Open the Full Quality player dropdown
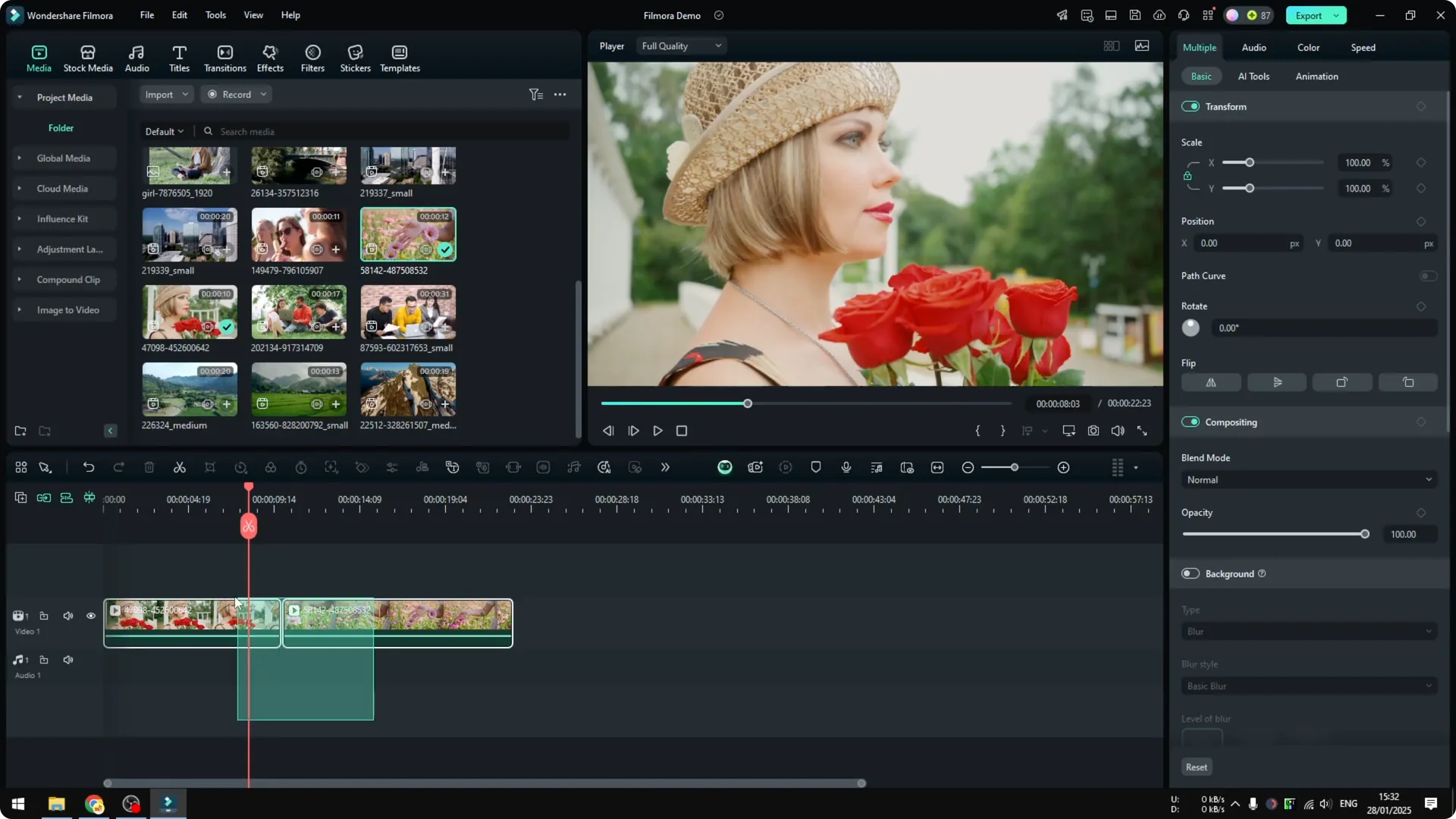 (x=680, y=45)
